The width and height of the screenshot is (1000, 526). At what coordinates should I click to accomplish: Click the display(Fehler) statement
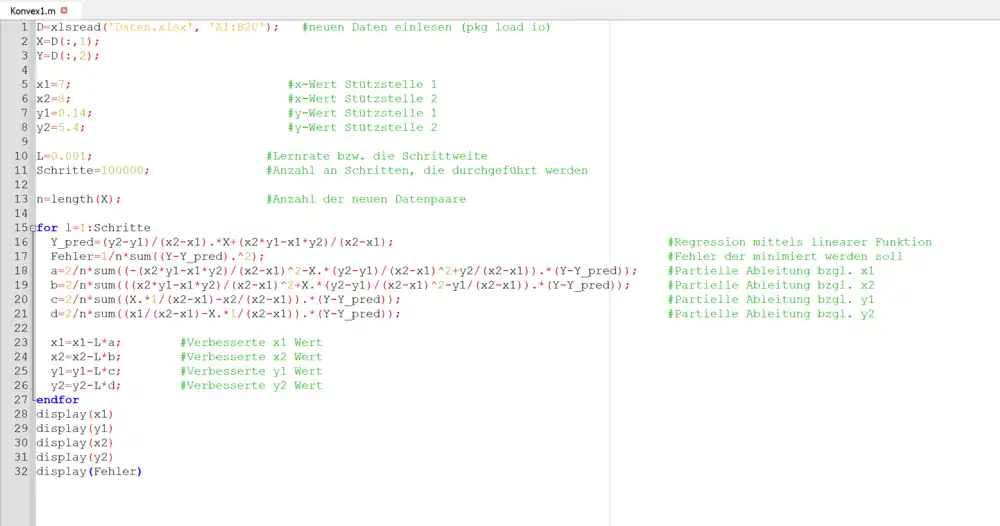click(x=89, y=471)
